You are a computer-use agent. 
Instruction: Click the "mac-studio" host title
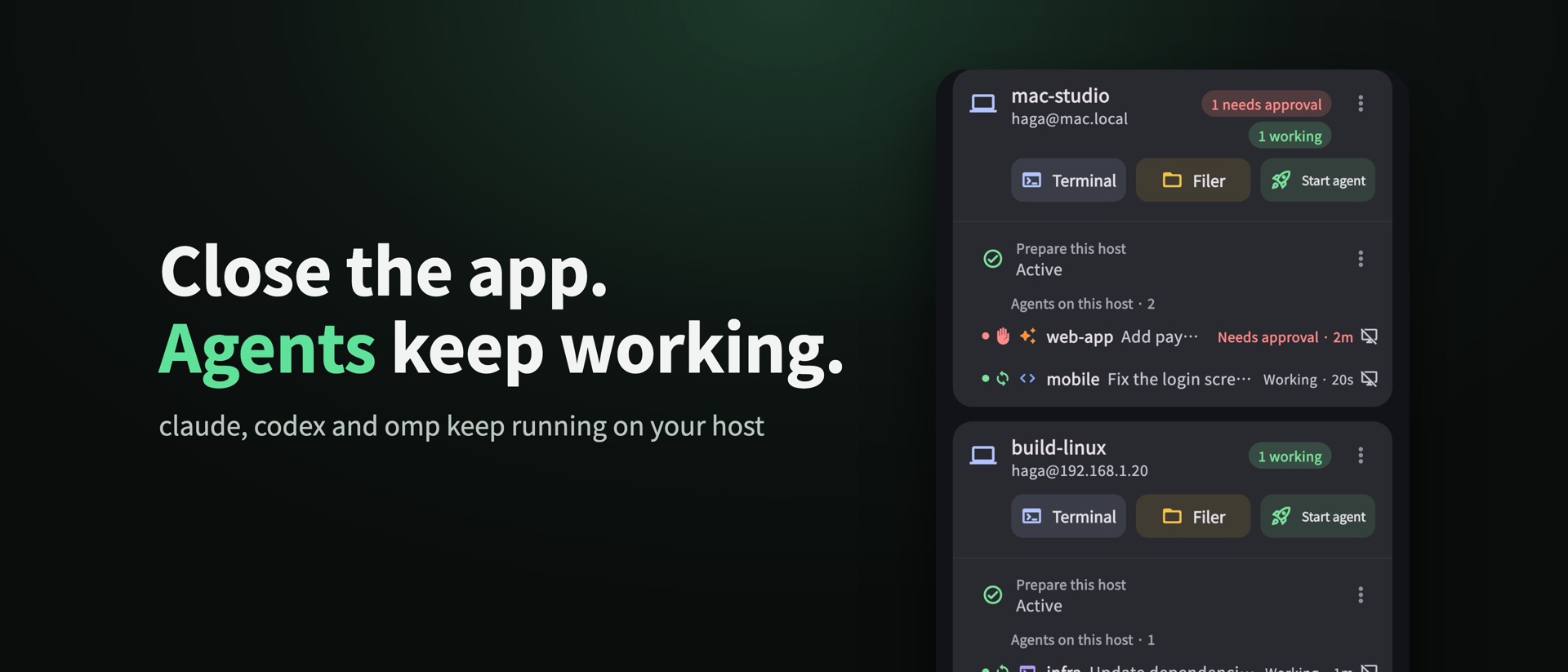click(1060, 96)
